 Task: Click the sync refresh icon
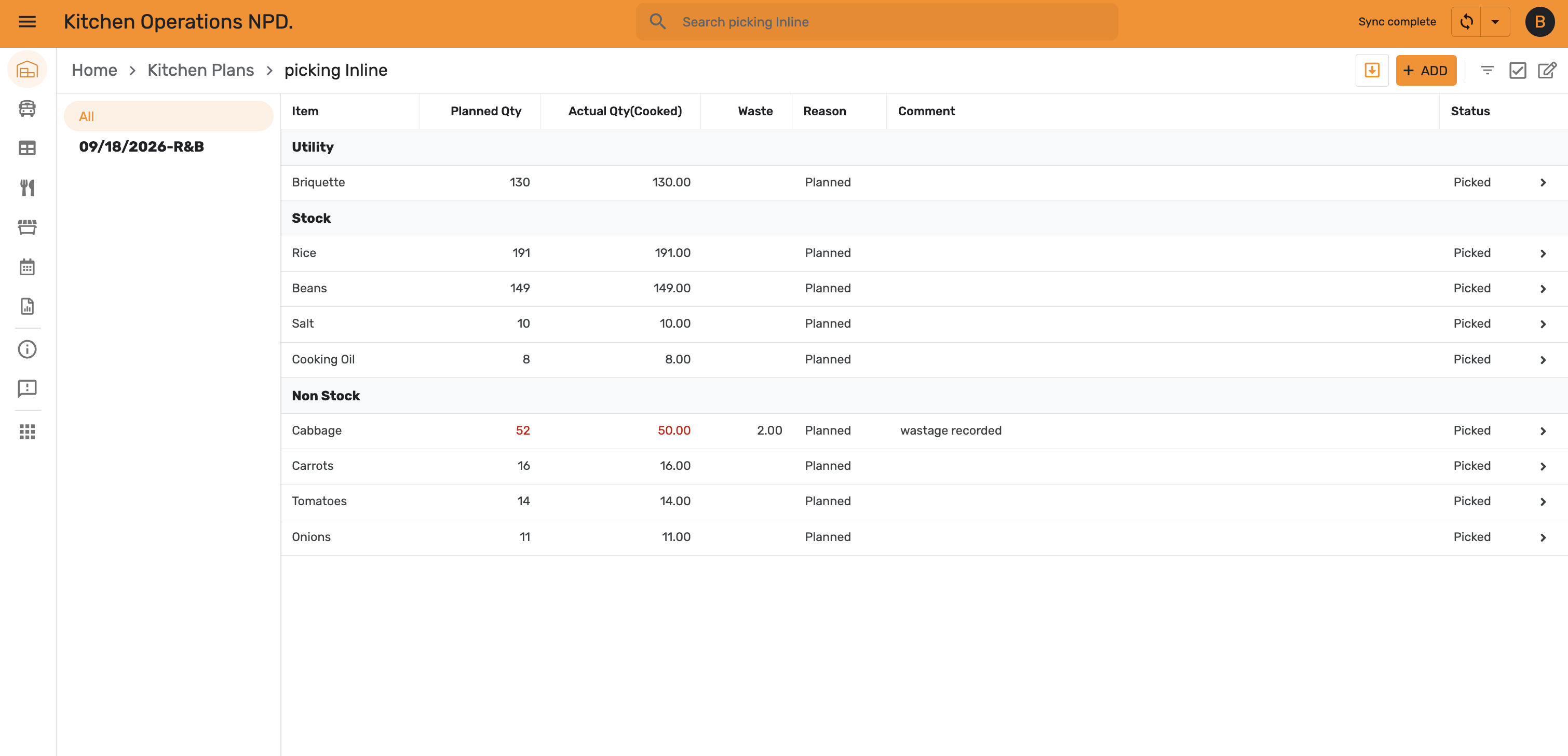click(1466, 22)
